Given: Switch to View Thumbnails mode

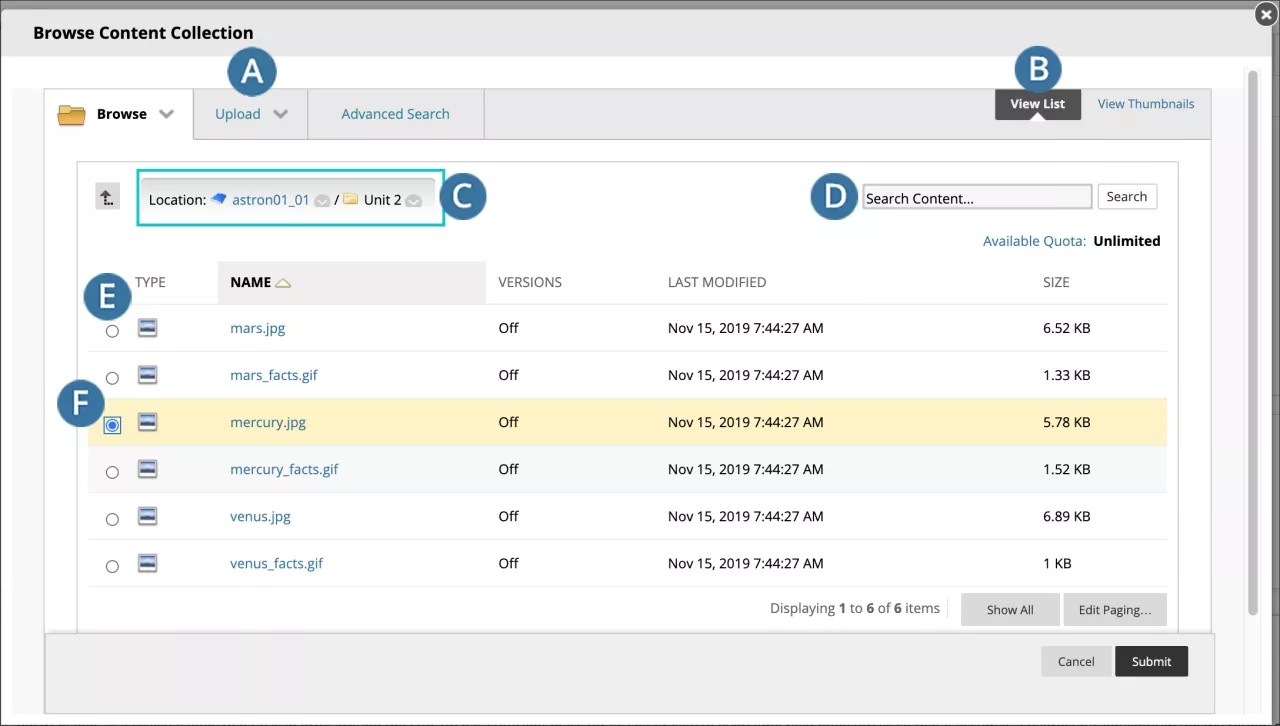Looking at the screenshot, I should [1146, 103].
